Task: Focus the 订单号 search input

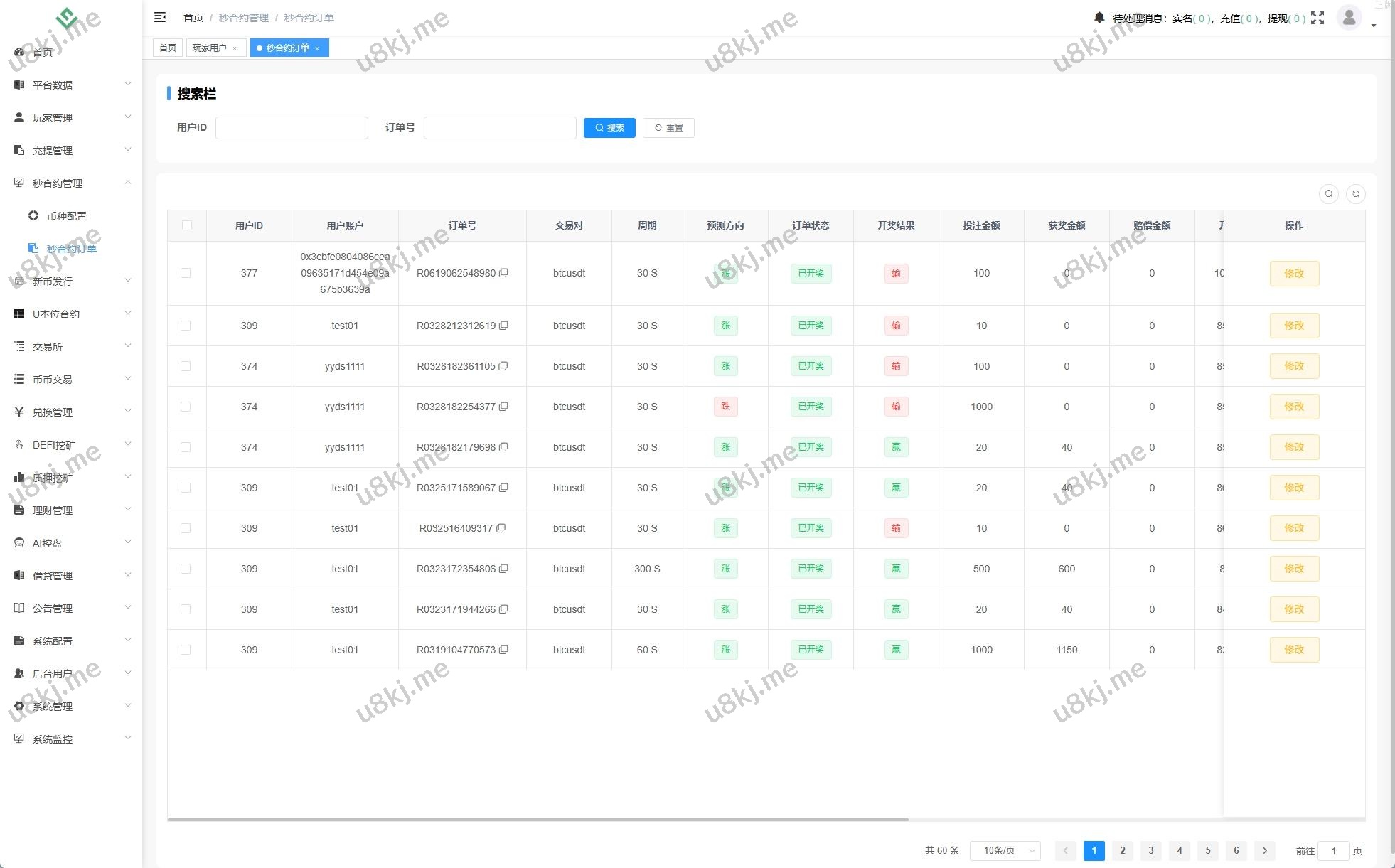Action: (500, 128)
